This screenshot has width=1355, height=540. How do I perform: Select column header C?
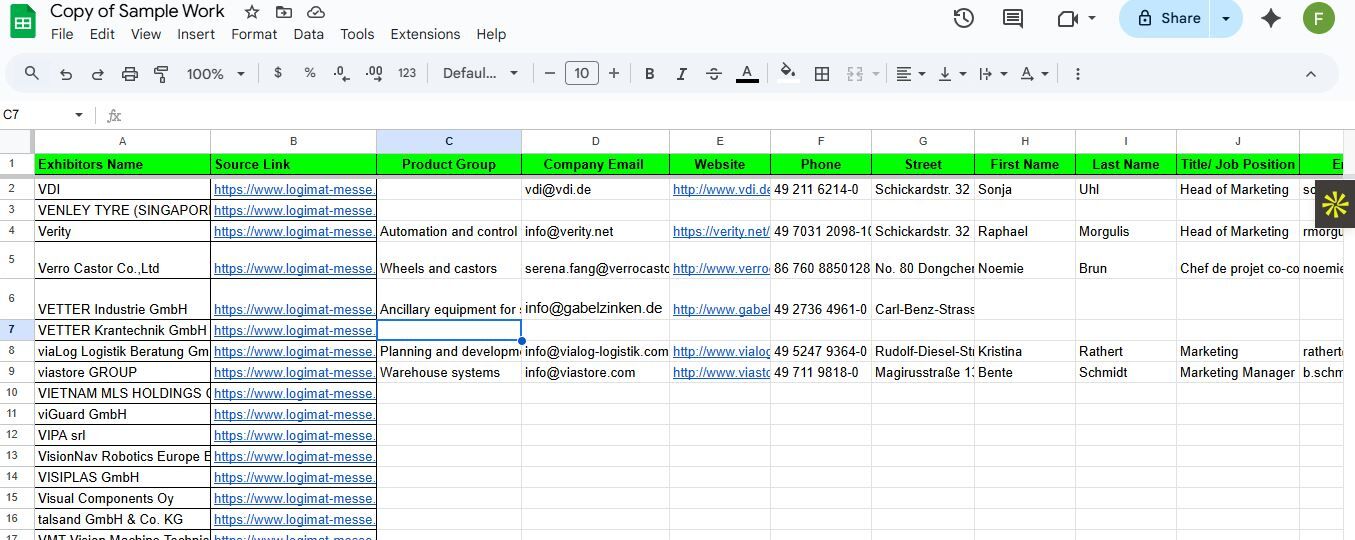pyautogui.click(x=449, y=141)
